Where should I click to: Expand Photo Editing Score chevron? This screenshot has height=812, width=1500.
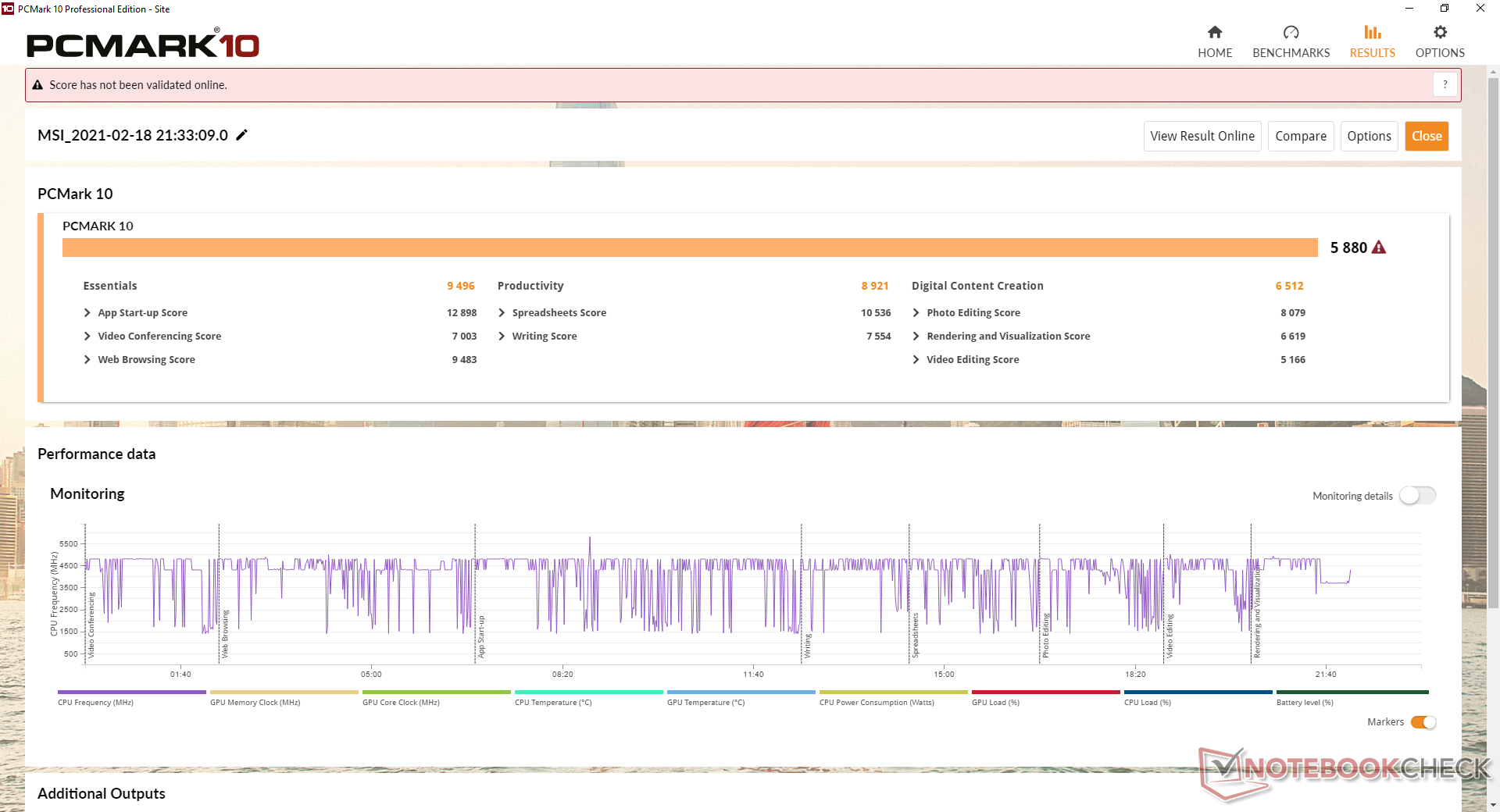[916, 312]
